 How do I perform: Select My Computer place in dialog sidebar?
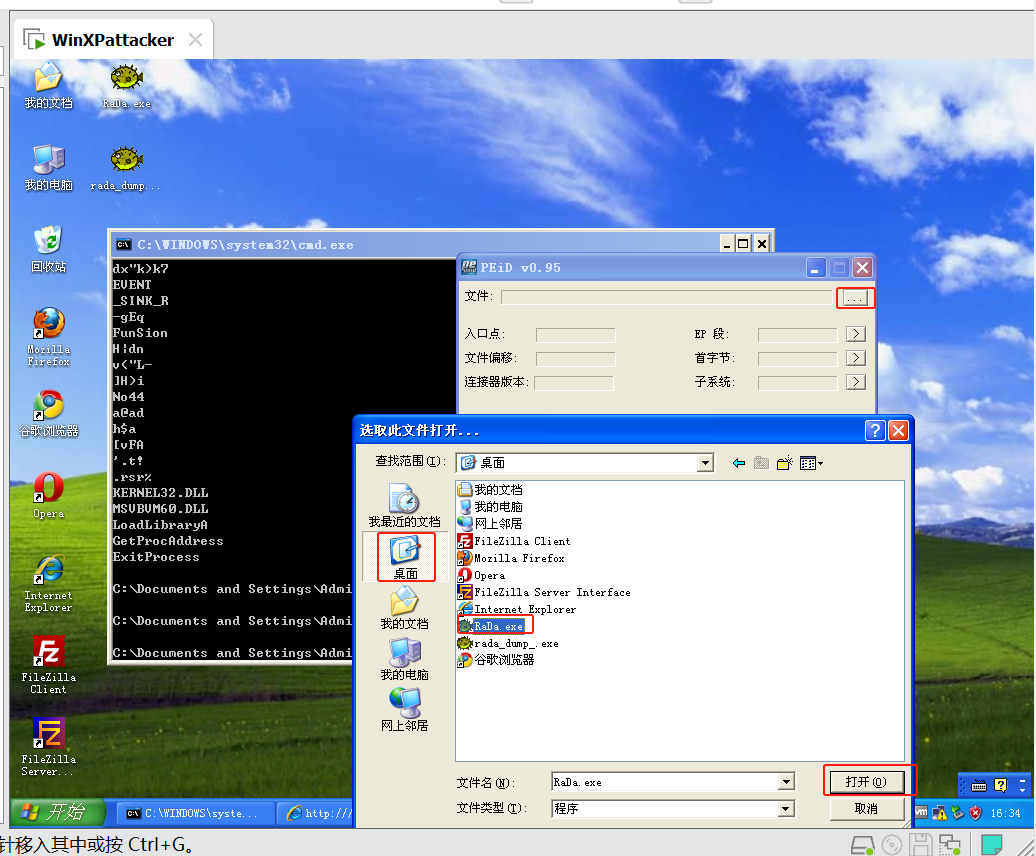coord(404,659)
